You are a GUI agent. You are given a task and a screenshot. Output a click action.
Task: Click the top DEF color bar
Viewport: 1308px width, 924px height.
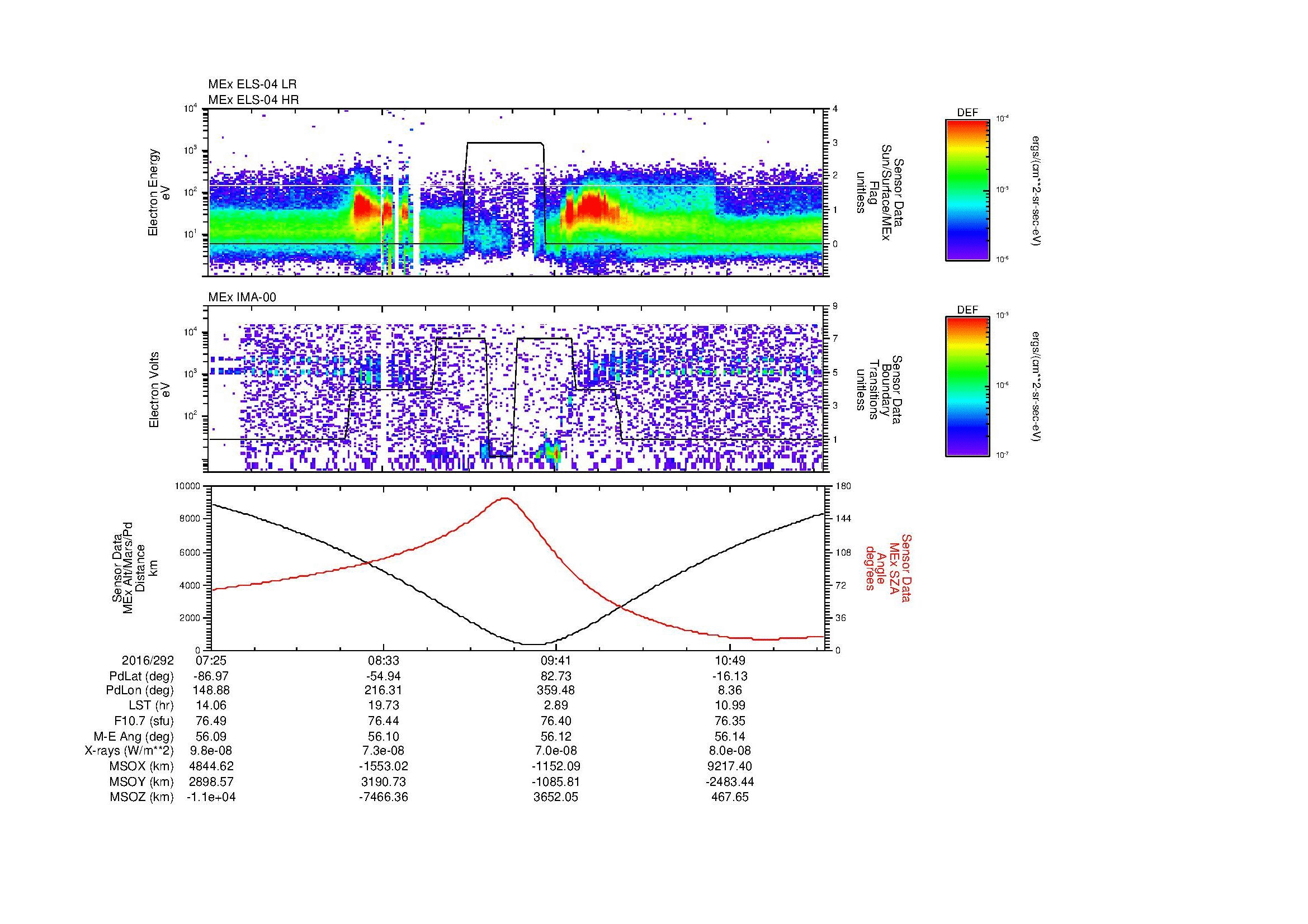pos(967,189)
